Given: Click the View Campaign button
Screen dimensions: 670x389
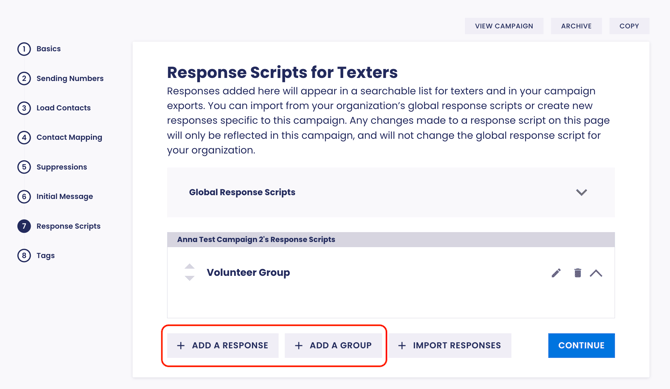Looking at the screenshot, I should coord(504,26).
